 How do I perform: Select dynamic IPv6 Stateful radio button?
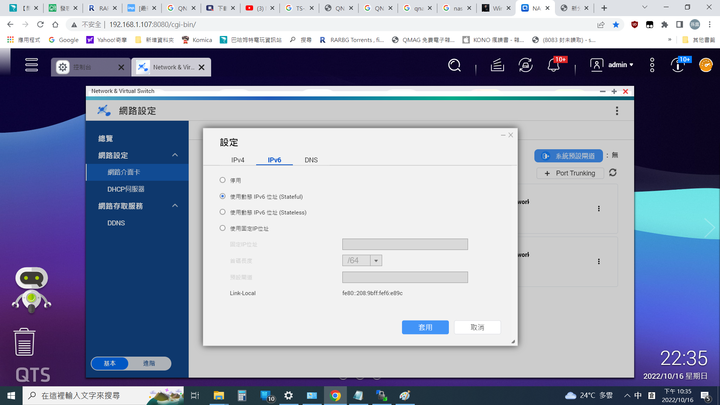(x=222, y=196)
